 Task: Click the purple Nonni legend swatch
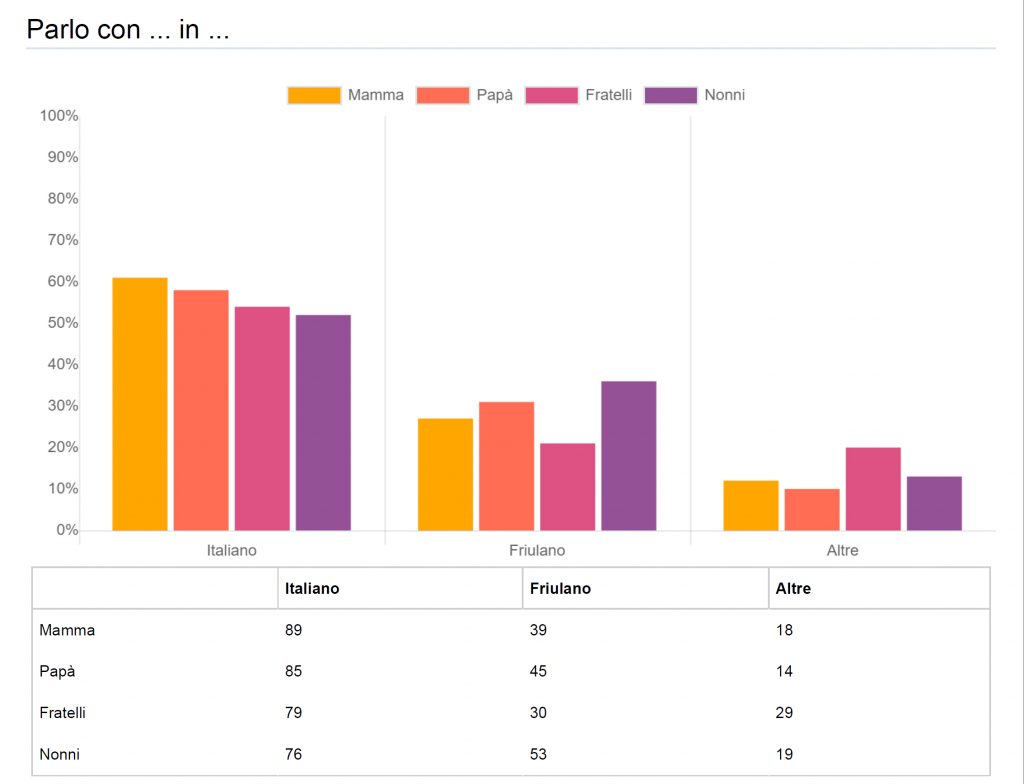coord(670,95)
